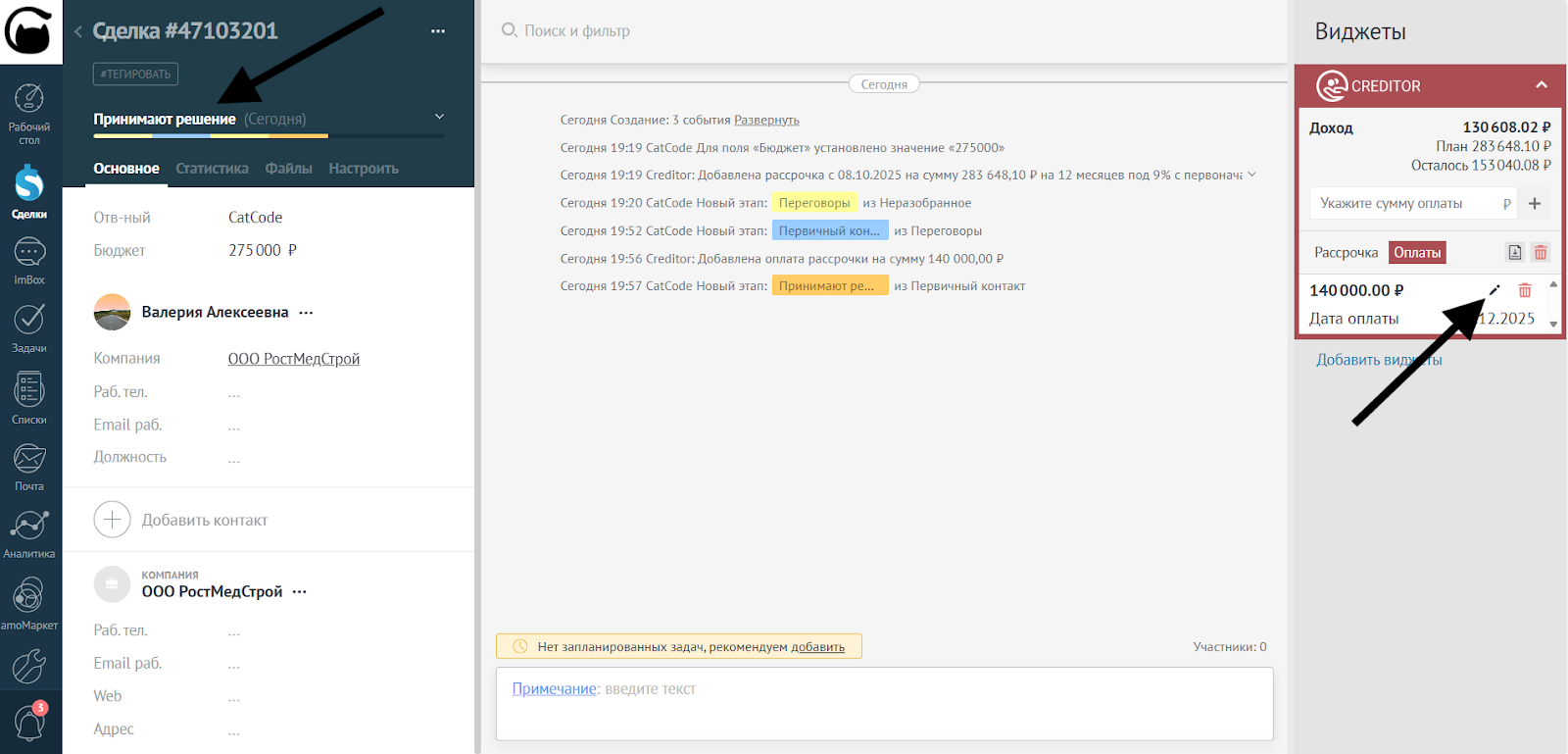Open the ООО РостМедСтрой company link
1568x754 pixels.
(293, 359)
